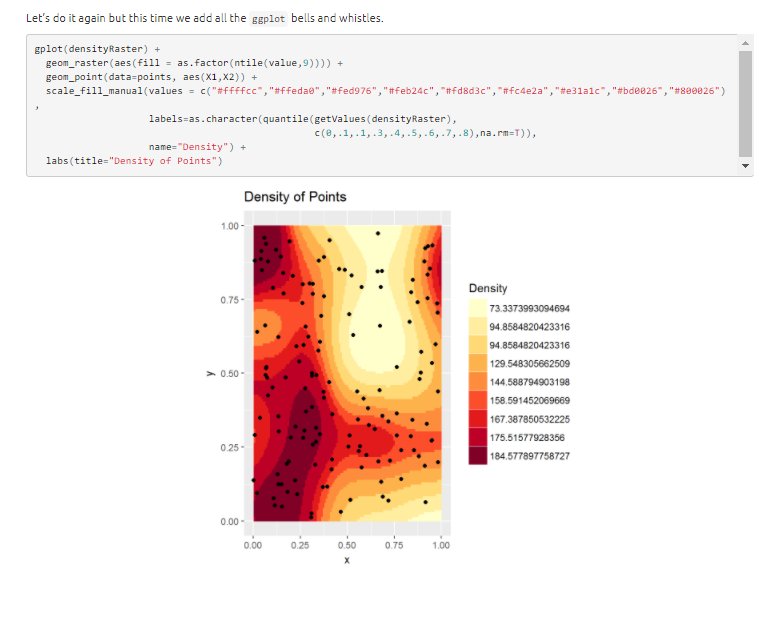Click legend label 129.548305662509

tap(529, 363)
